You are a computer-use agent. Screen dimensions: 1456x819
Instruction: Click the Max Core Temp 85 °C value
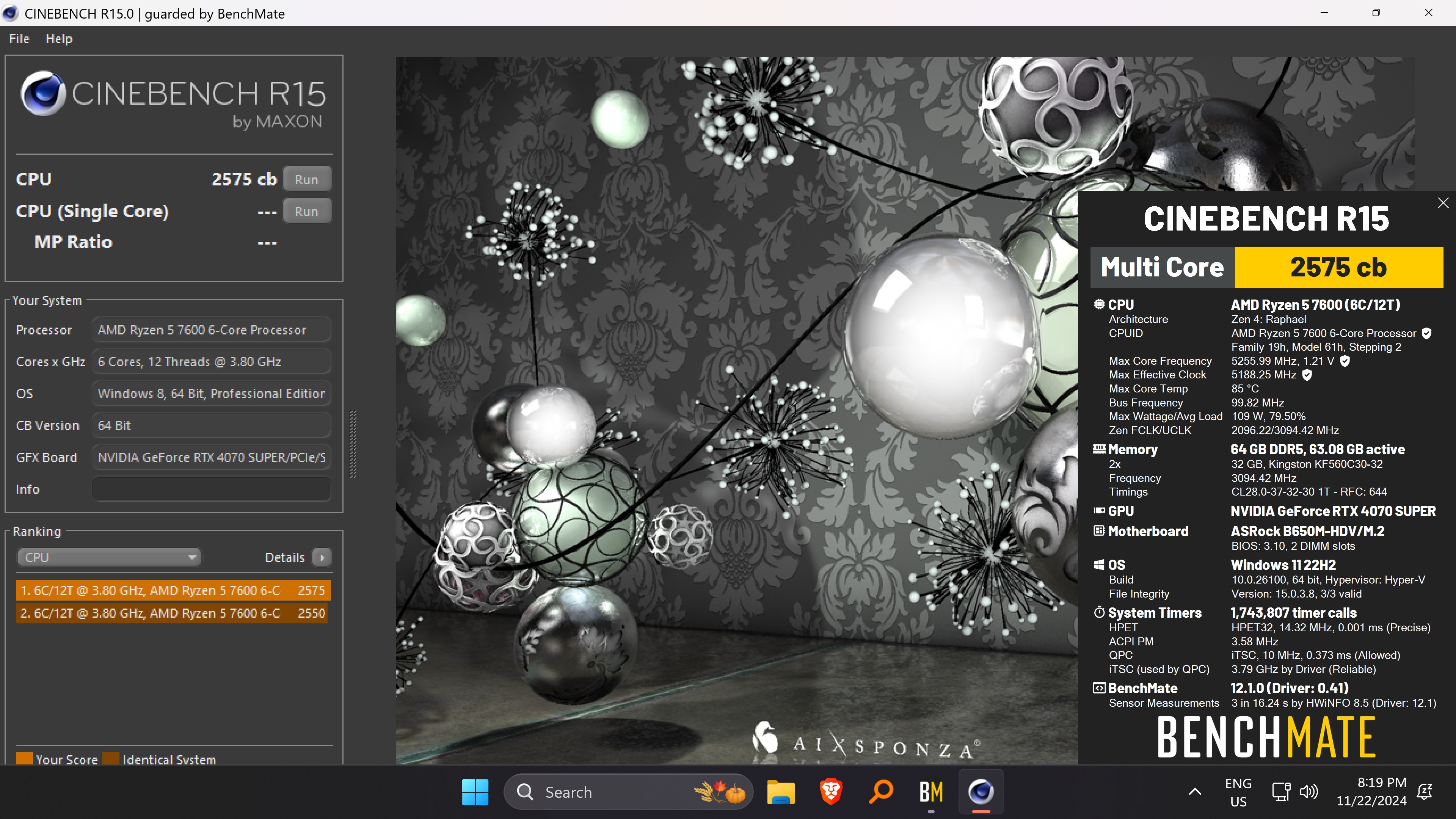[1244, 389]
